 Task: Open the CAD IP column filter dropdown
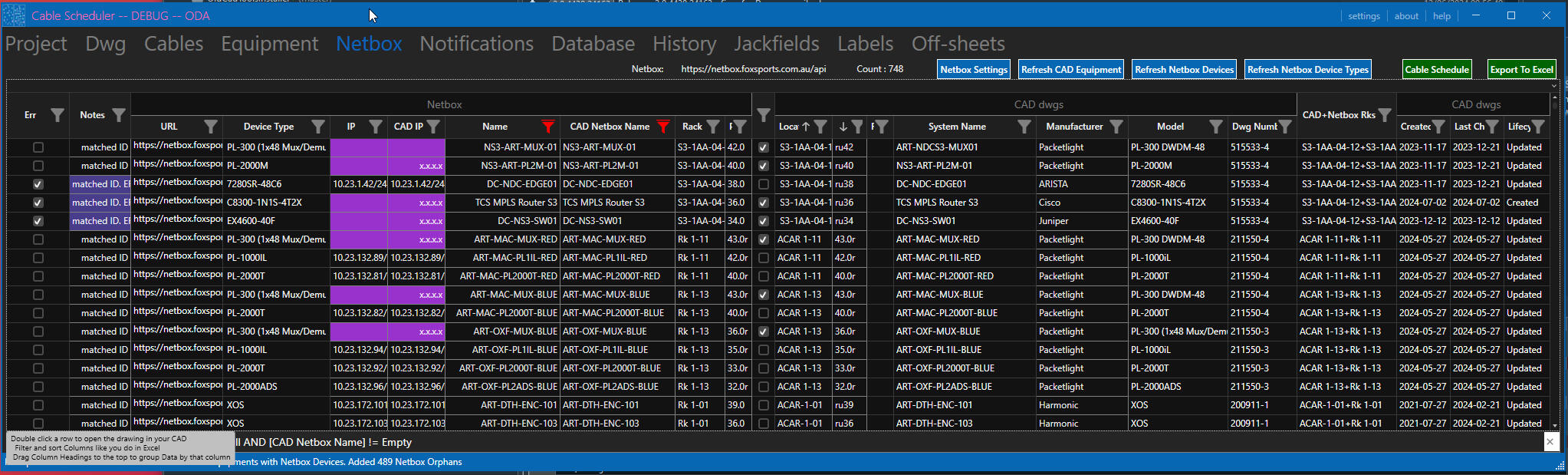pos(434,127)
